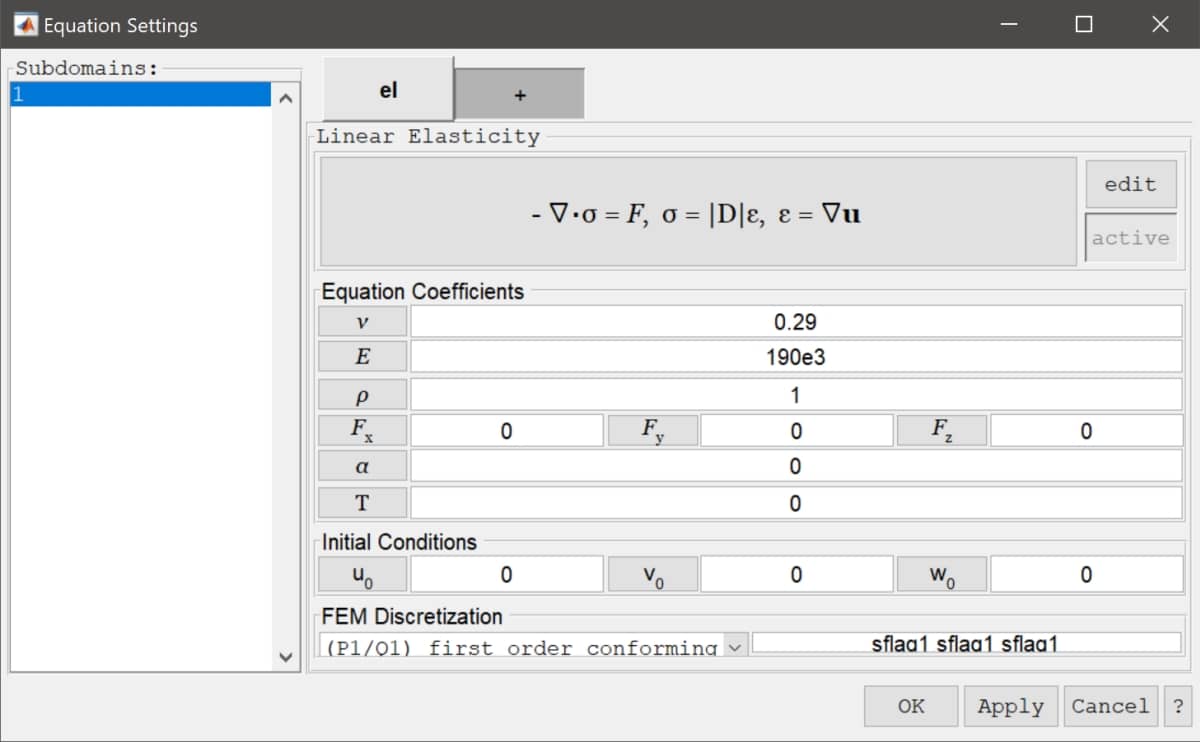Maximize the Equation Settings window
The height and width of the screenshot is (742, 1200).
point(1084,24)
